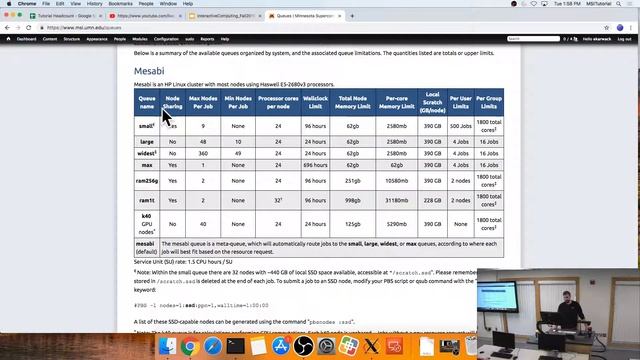The height and width of the screenshot is (360, 640).
Task: Click the ram1t queue name cell
Action: point(147,200)
